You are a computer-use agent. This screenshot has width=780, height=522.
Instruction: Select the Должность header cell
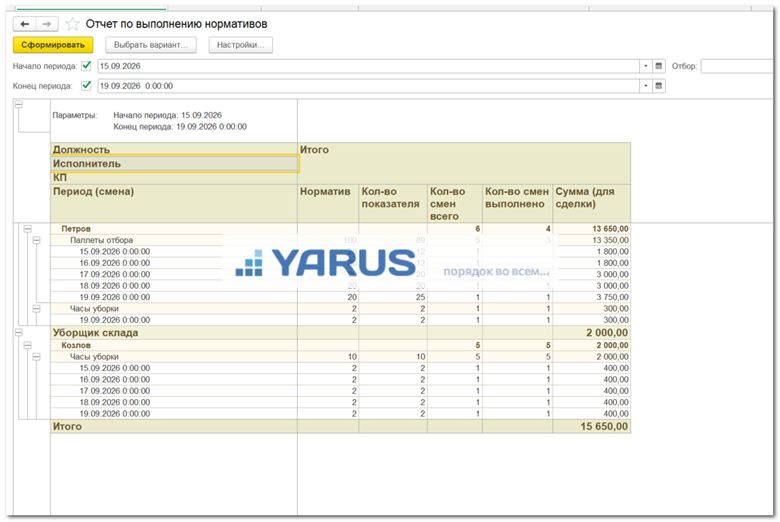pyautogui.click(x=174, y=150)
